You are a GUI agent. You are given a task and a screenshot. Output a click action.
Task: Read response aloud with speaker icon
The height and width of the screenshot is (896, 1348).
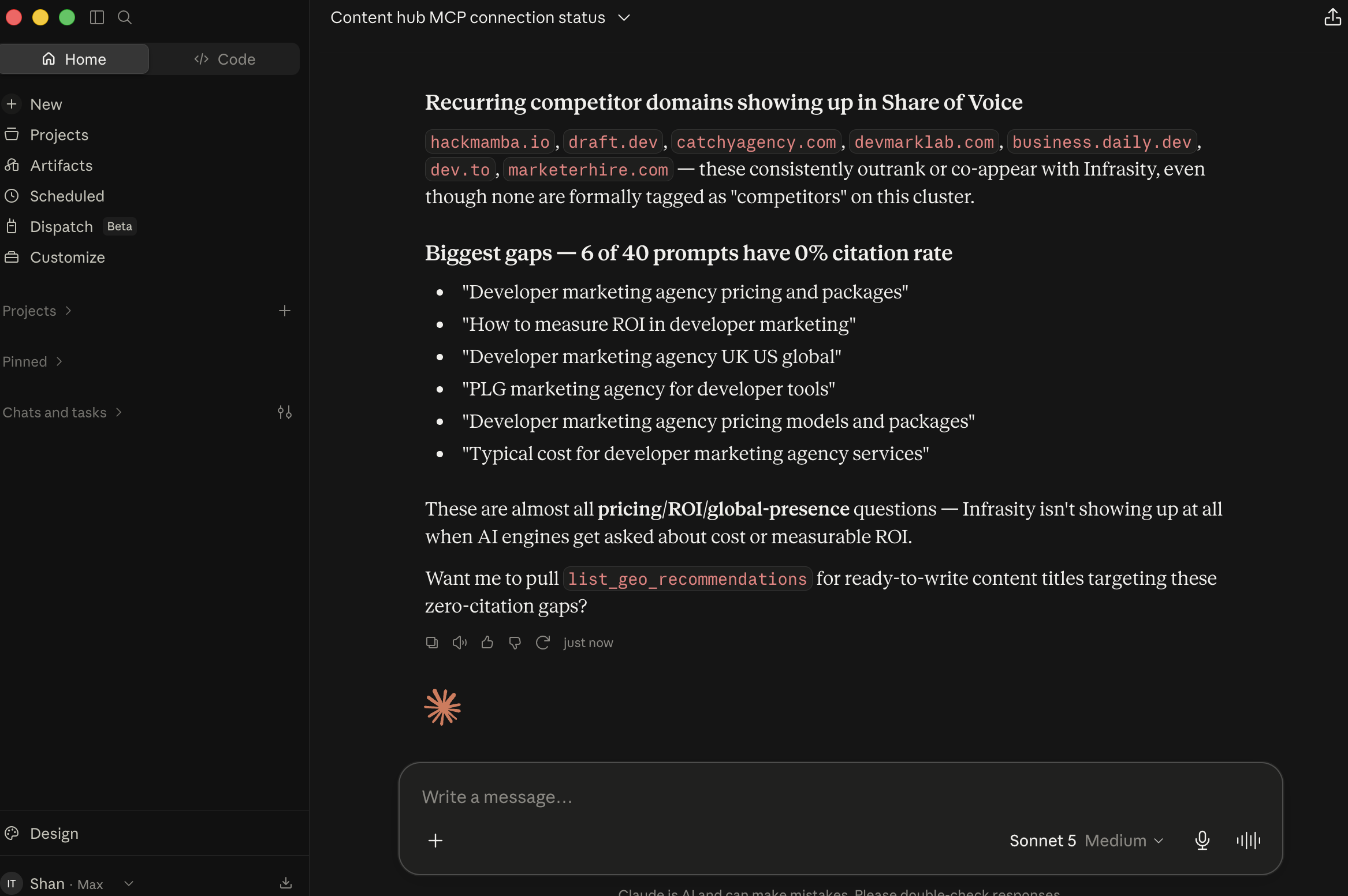pos(460,642)
